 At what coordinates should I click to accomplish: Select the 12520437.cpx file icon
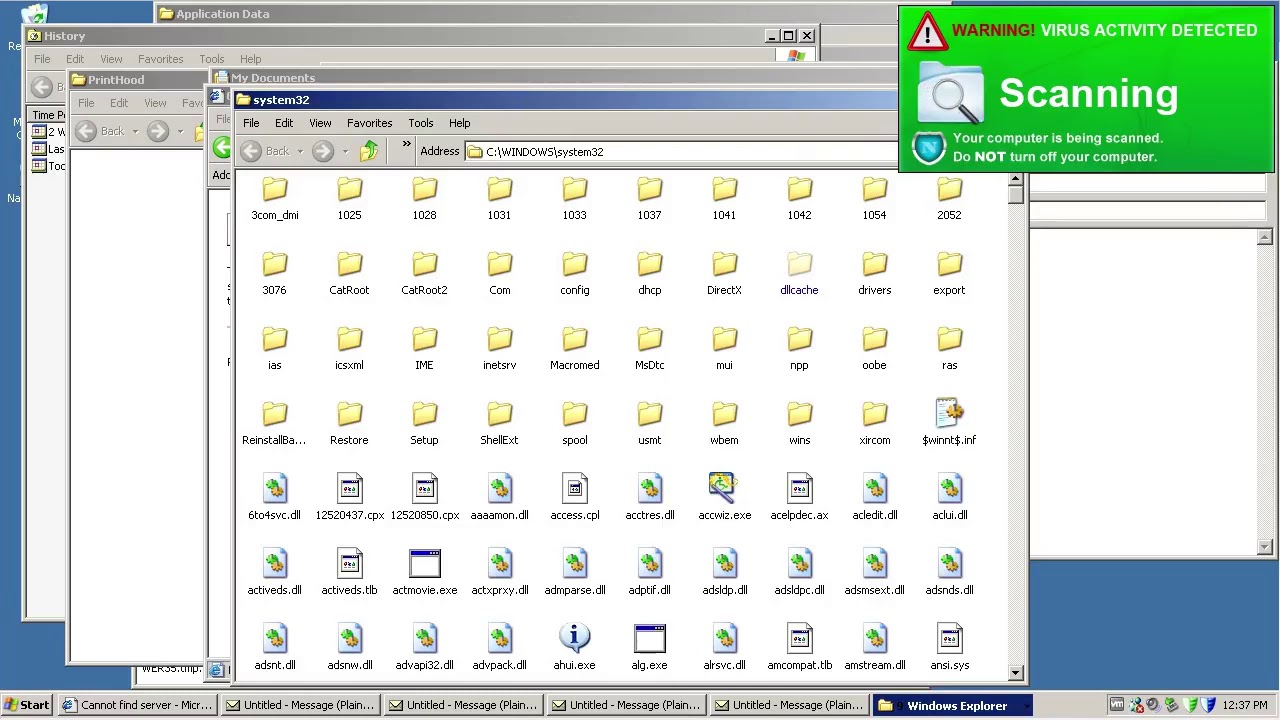click(x=349, y=489)
